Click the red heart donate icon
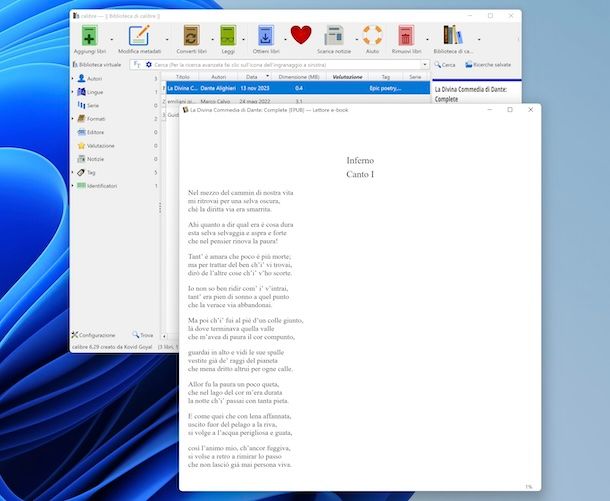The width and height of the screenshot is (610, 501). tap(301, 36)
